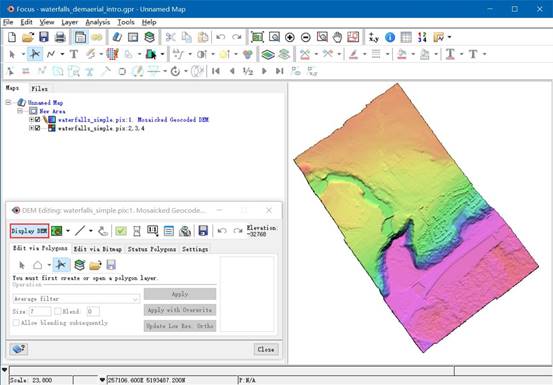Viewport: 553px width, 385px height.
Task: Click the raster color grid icon in second toolbar
Action: (112, 54)
